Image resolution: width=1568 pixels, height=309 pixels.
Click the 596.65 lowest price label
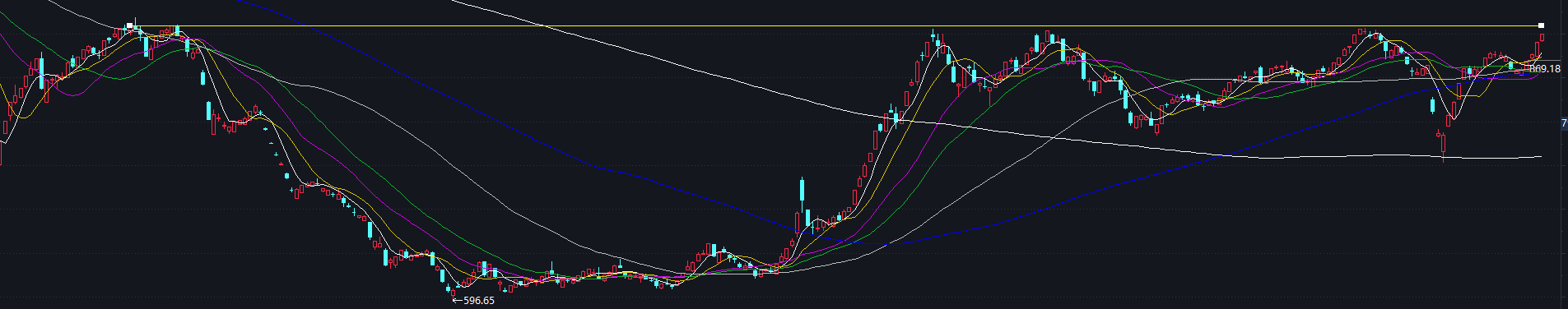pyautogui.click(x=479, y=300)
